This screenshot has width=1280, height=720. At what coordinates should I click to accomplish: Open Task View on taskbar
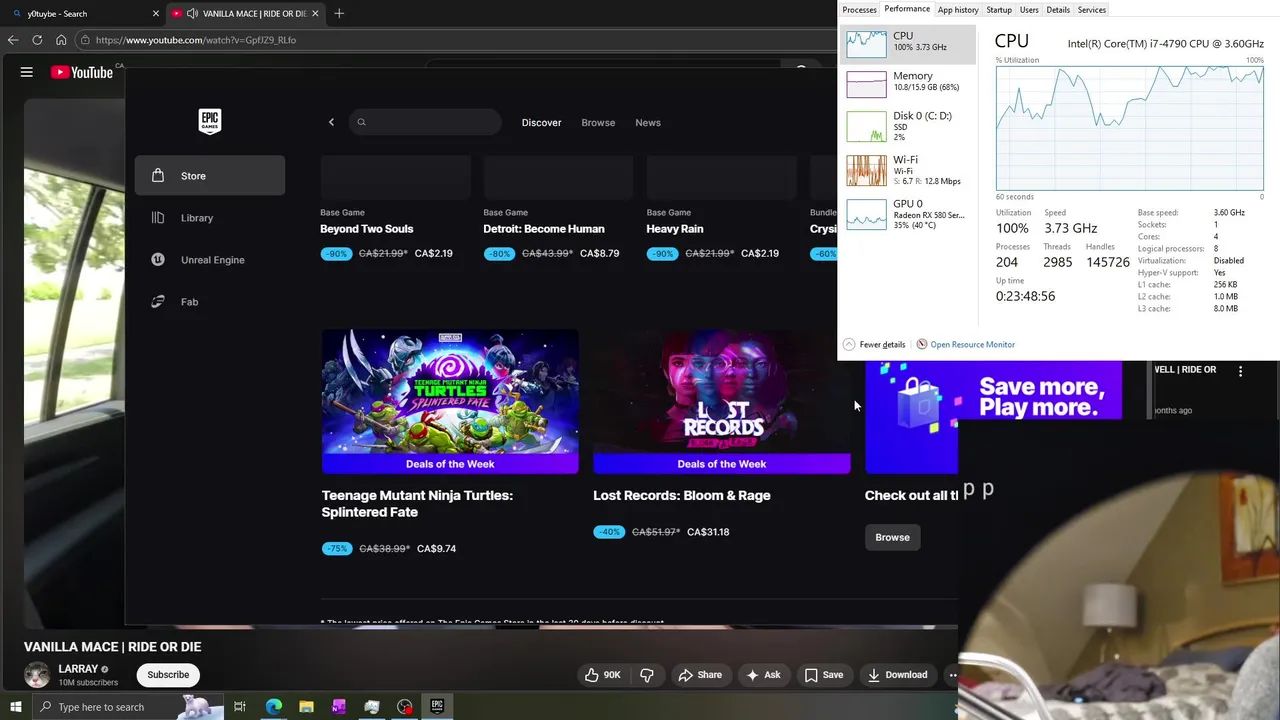pyautogui.click(x=240, y=707)
